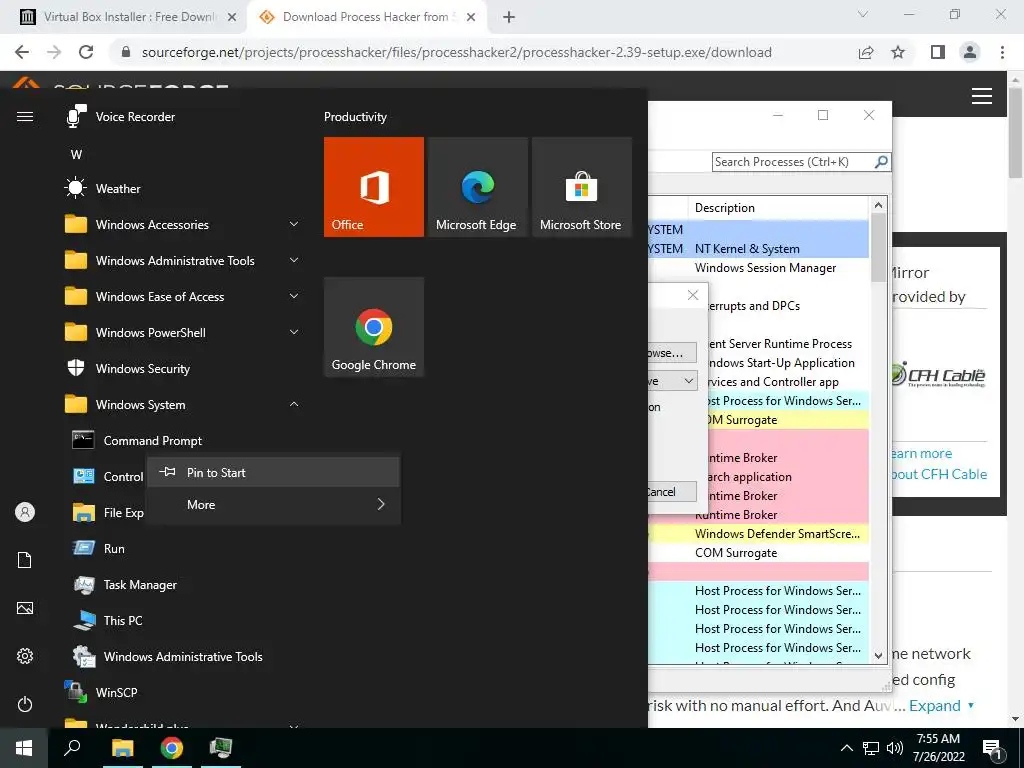
Task: Launch the Google Chrome tile
Action: coord(374,327)
